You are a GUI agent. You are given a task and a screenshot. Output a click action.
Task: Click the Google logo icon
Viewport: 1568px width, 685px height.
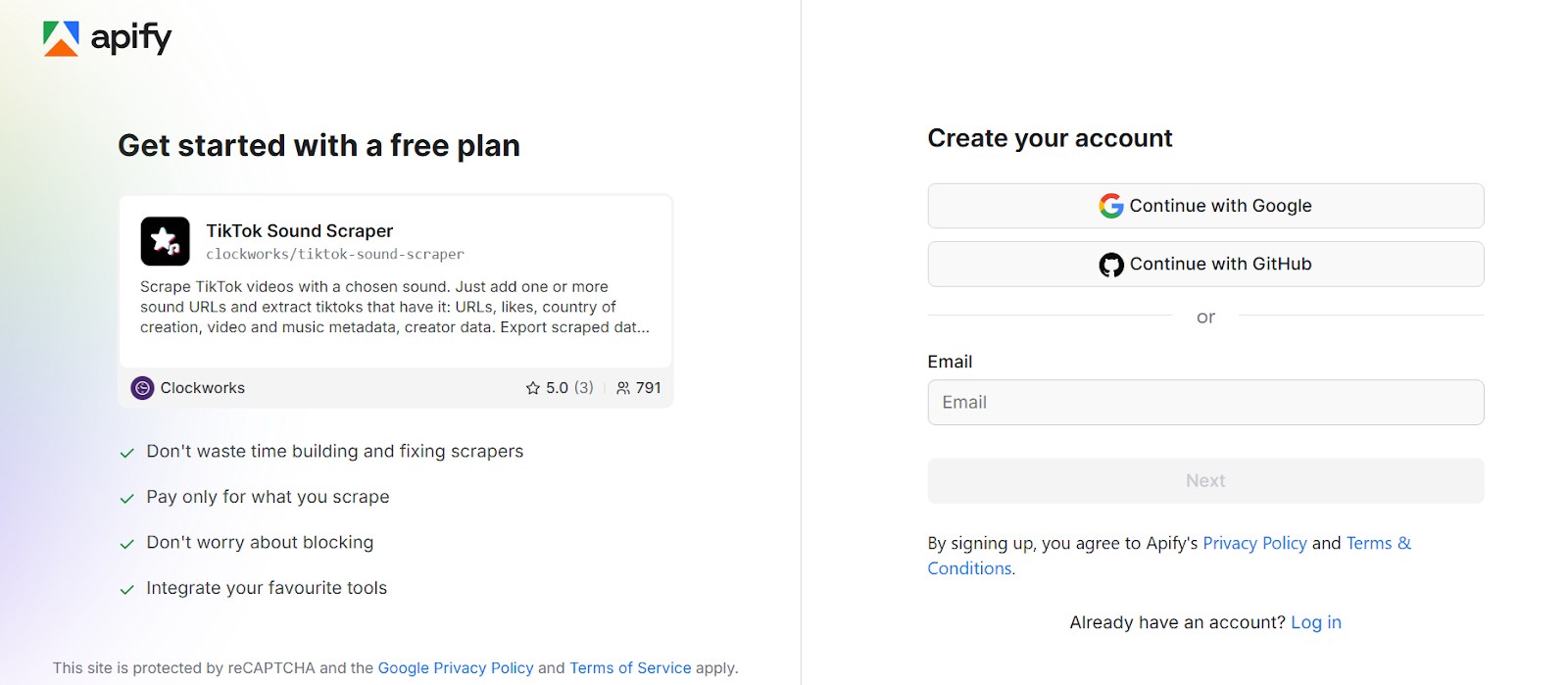click(1110, 206)
